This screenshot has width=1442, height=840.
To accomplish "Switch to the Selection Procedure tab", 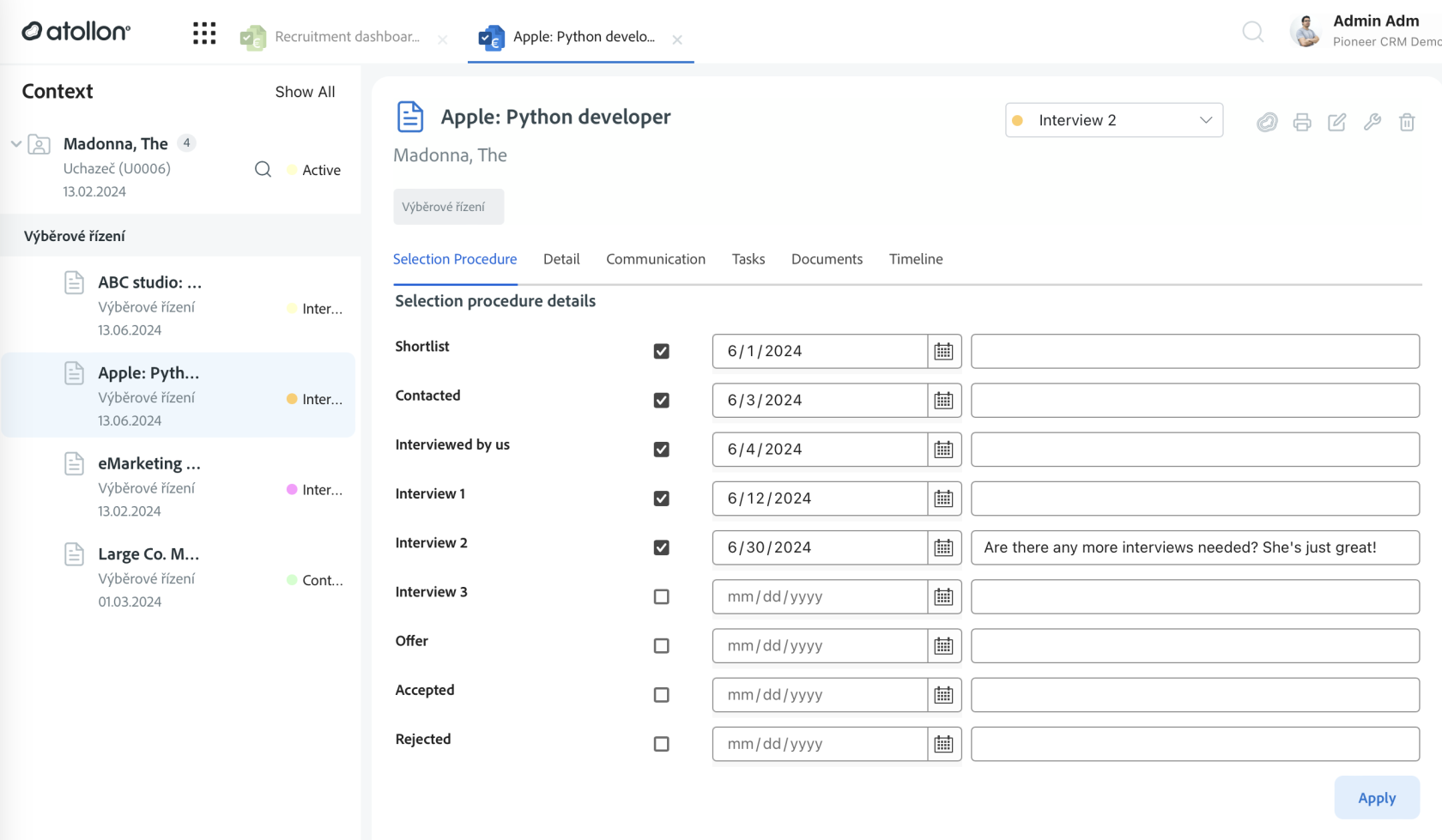I will tap(455, 259).
